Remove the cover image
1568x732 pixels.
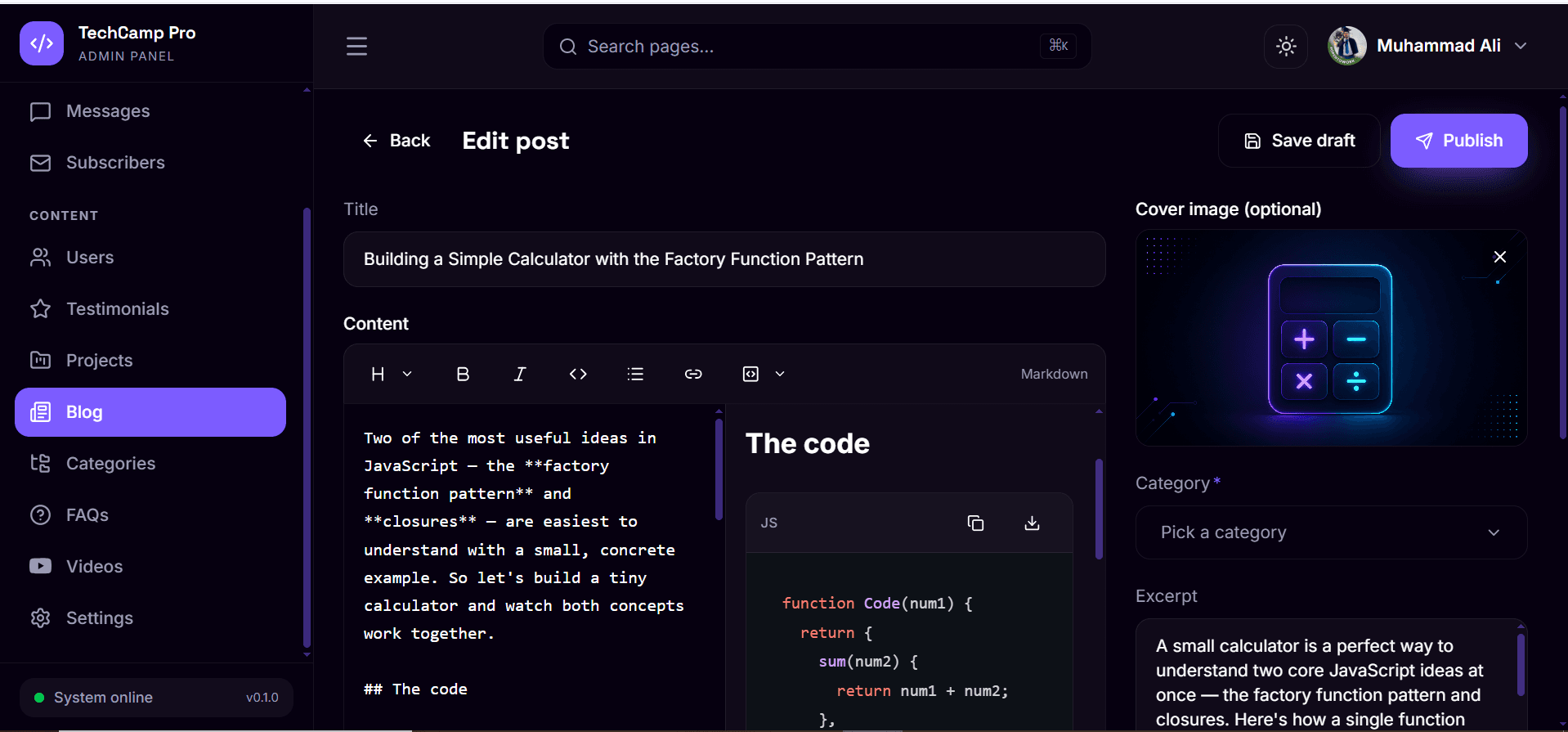[x=1500, y=257]
